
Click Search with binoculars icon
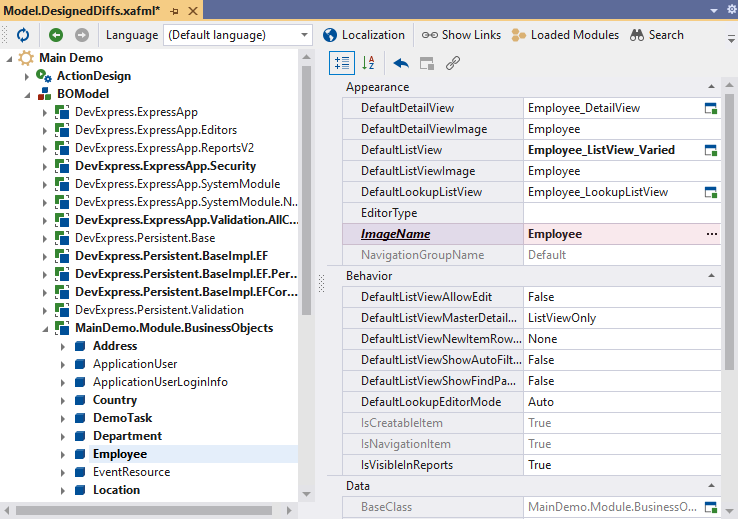pos(657,35)
